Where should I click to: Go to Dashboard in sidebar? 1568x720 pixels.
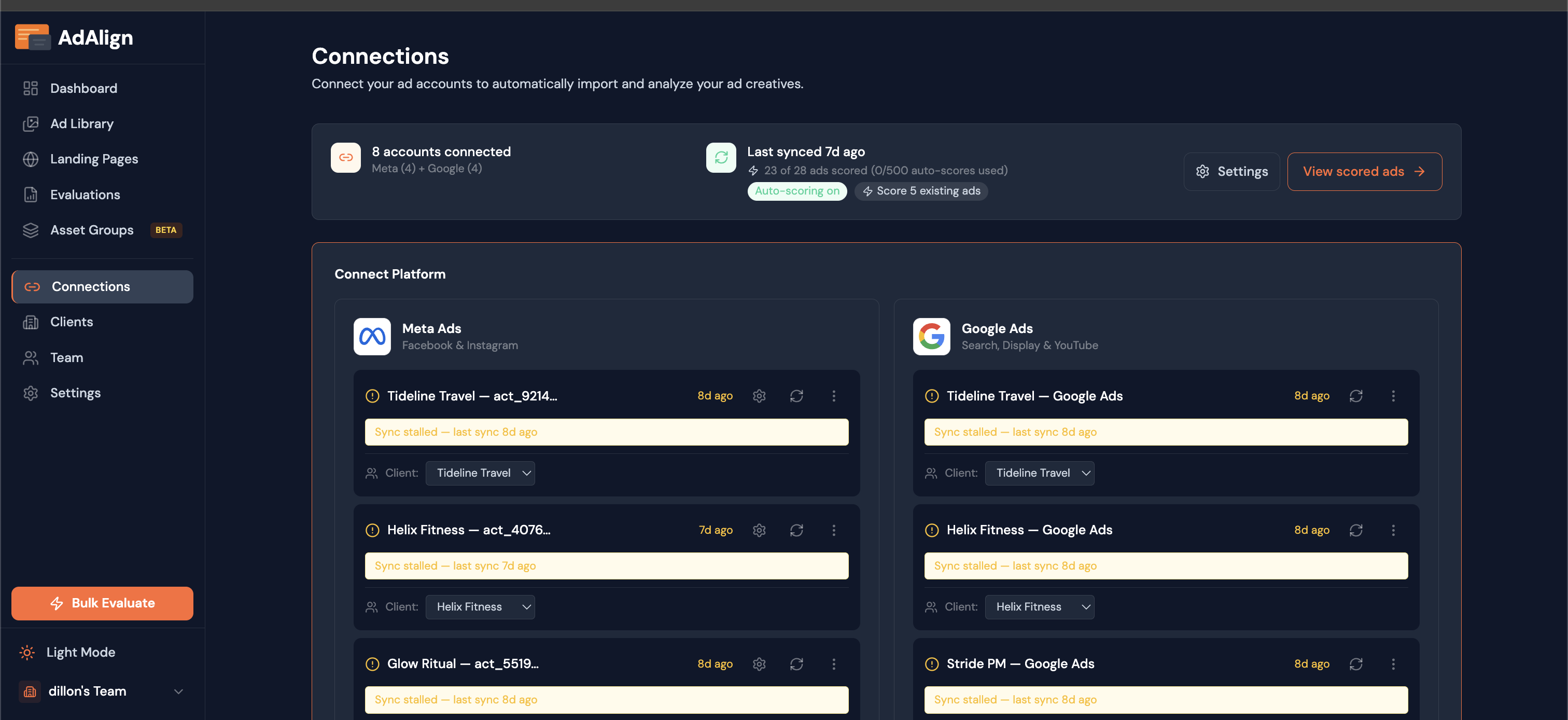point(102,88)
